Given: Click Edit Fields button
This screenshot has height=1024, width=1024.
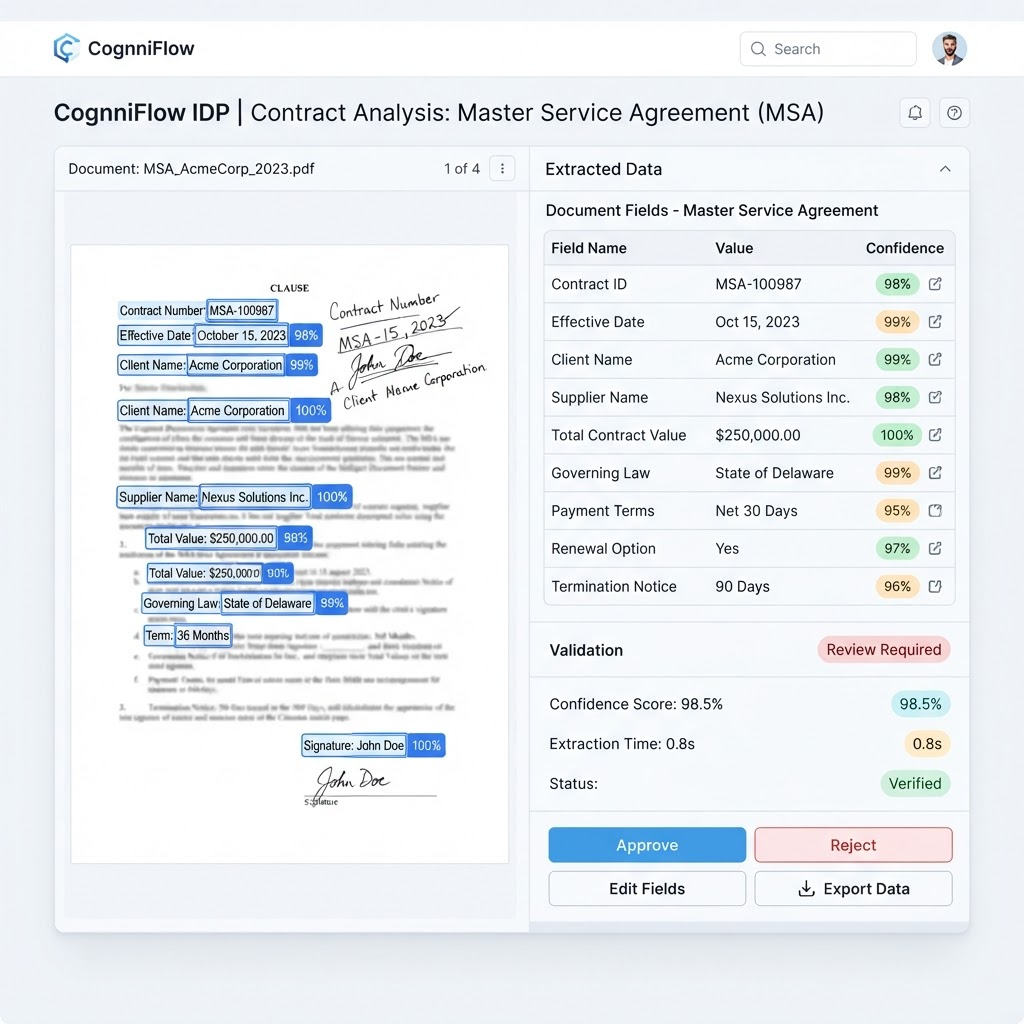Looking at the screenshot, I should point(647,889).
